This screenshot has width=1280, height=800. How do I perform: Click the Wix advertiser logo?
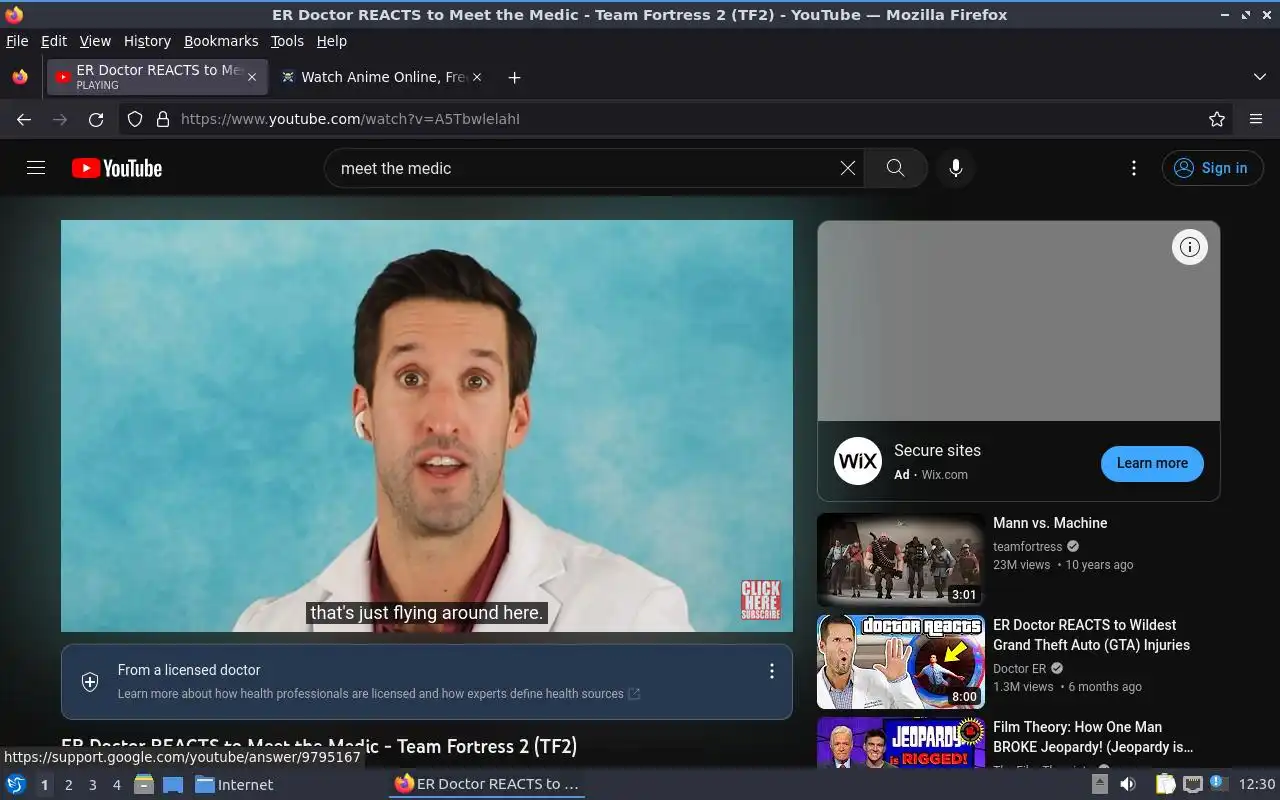point(858,461)
